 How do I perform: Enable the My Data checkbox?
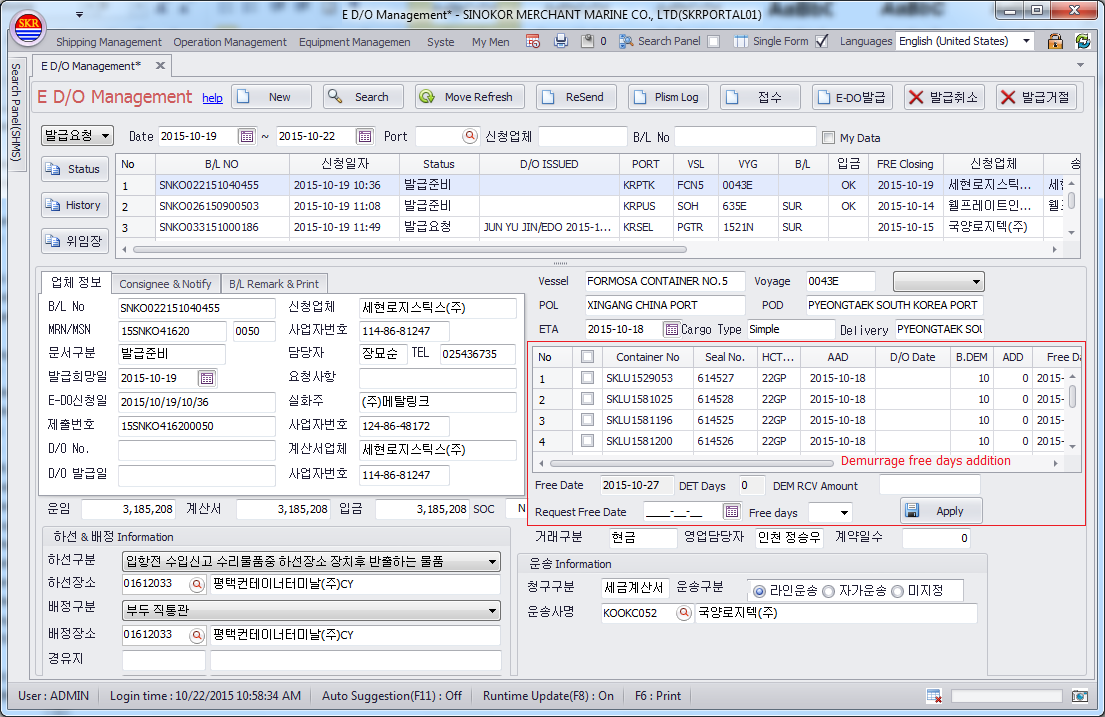point(828,137)
